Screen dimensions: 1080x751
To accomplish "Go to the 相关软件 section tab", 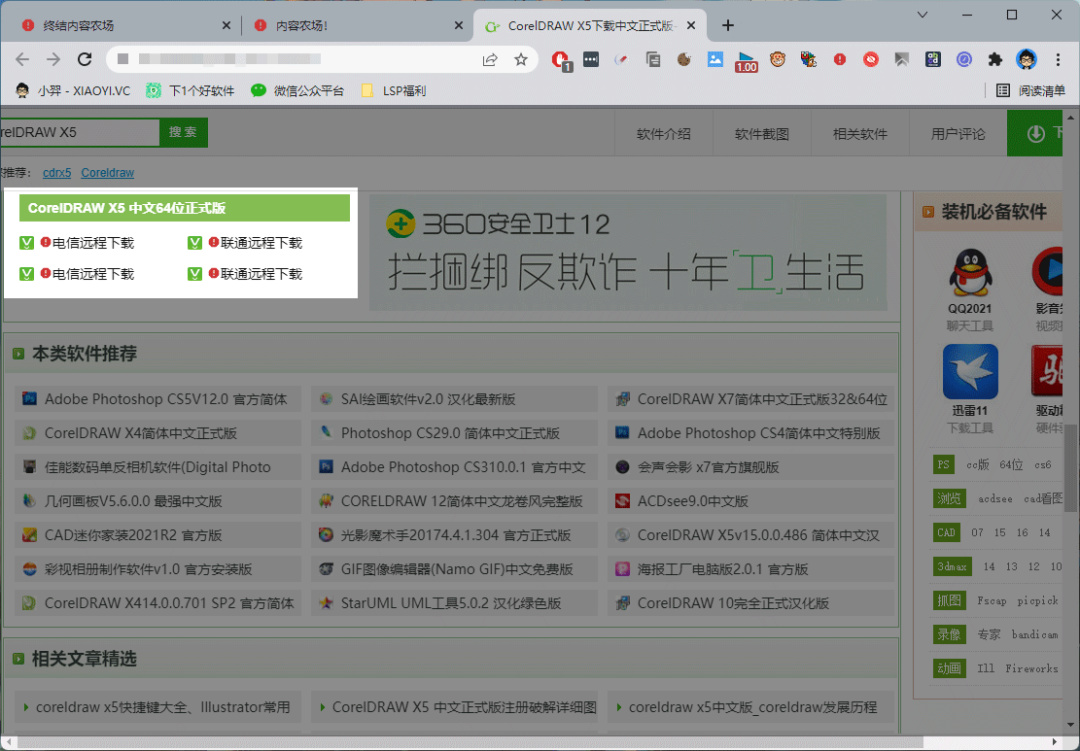I will click(860, 134).
